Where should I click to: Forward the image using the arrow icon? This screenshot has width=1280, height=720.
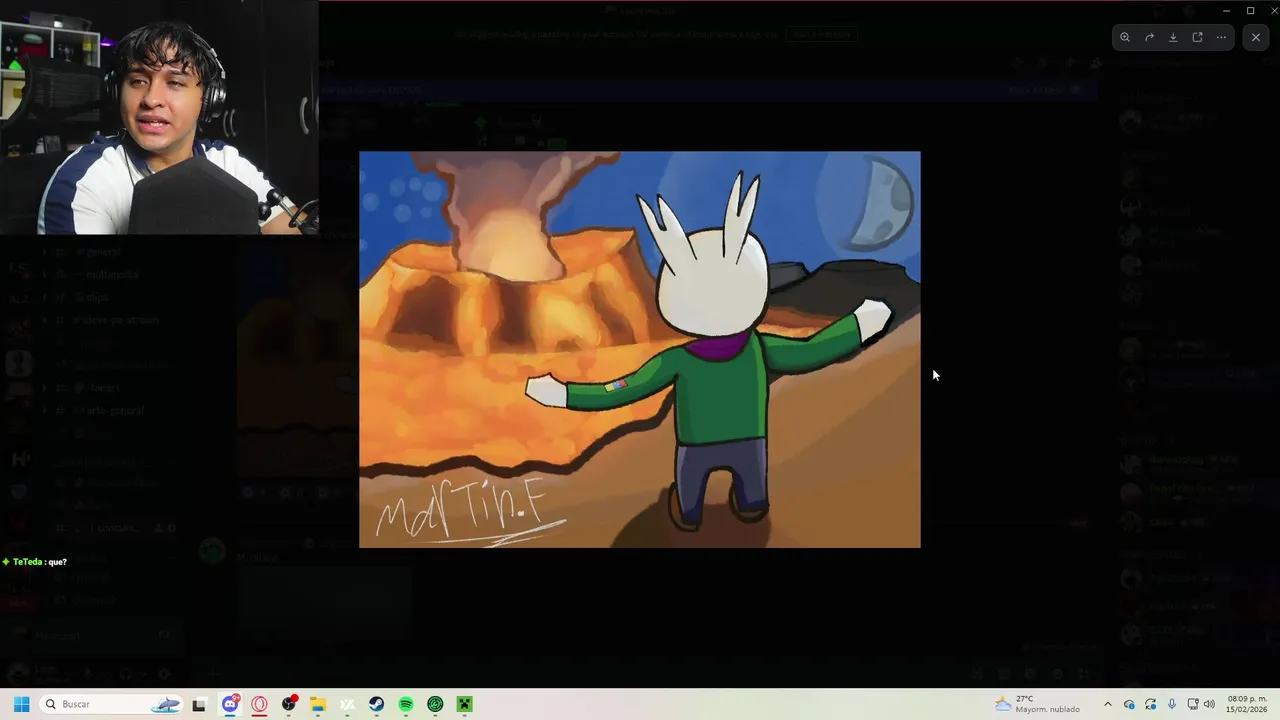tap(1149, 37)
